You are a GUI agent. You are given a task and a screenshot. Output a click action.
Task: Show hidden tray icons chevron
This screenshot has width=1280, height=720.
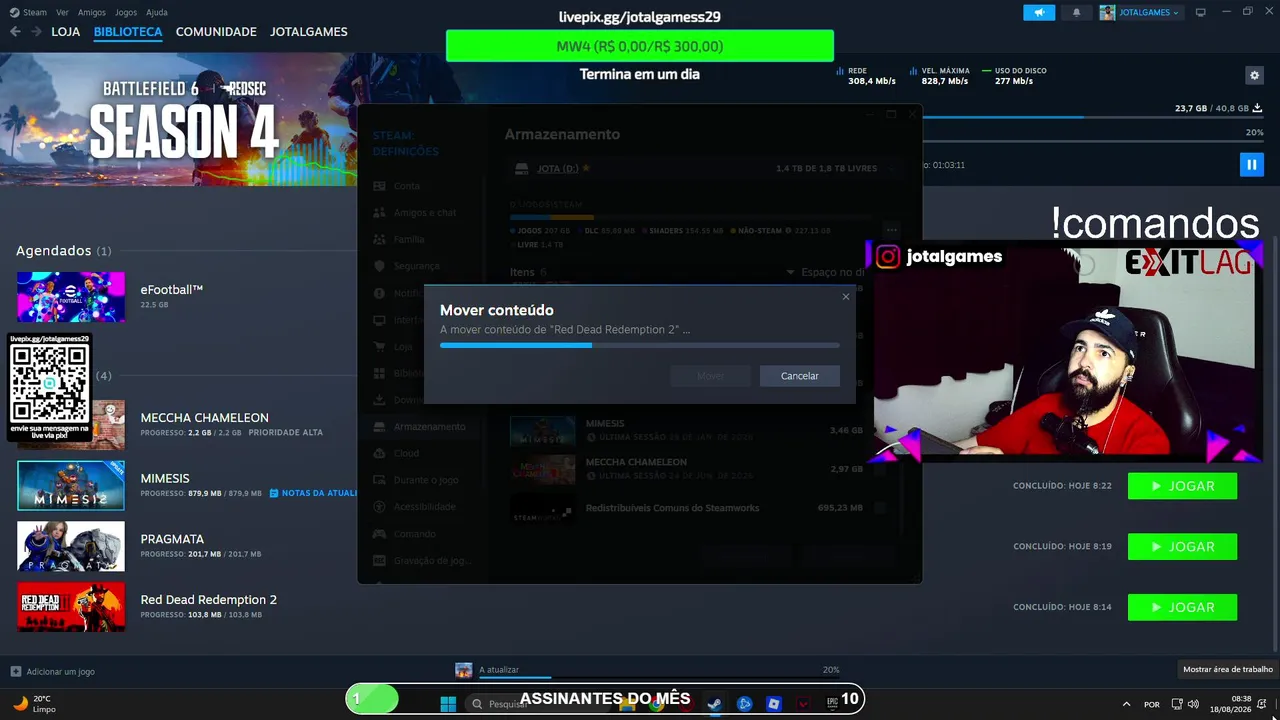1127,704
